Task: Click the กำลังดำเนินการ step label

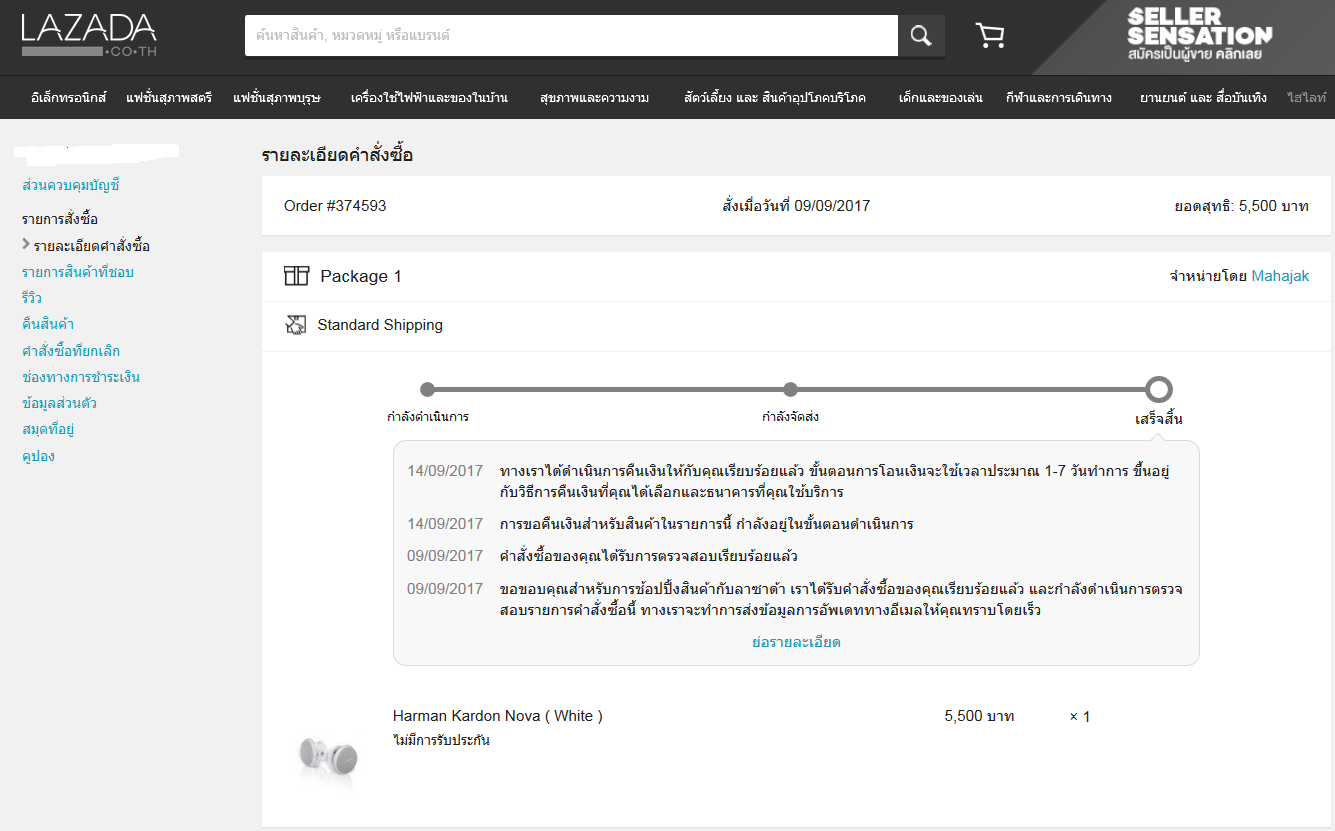Action: point(428,416)
